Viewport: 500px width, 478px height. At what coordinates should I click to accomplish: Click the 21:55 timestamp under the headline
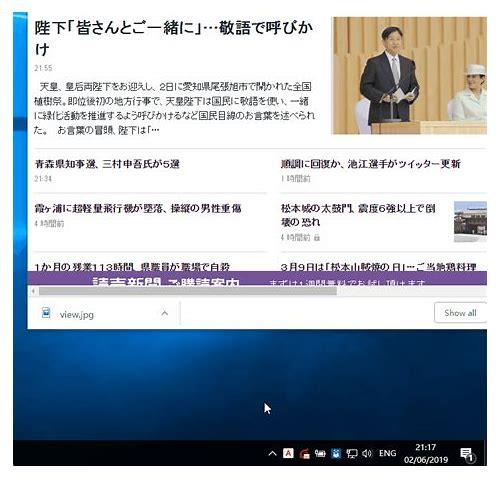(x=43, y=68)
